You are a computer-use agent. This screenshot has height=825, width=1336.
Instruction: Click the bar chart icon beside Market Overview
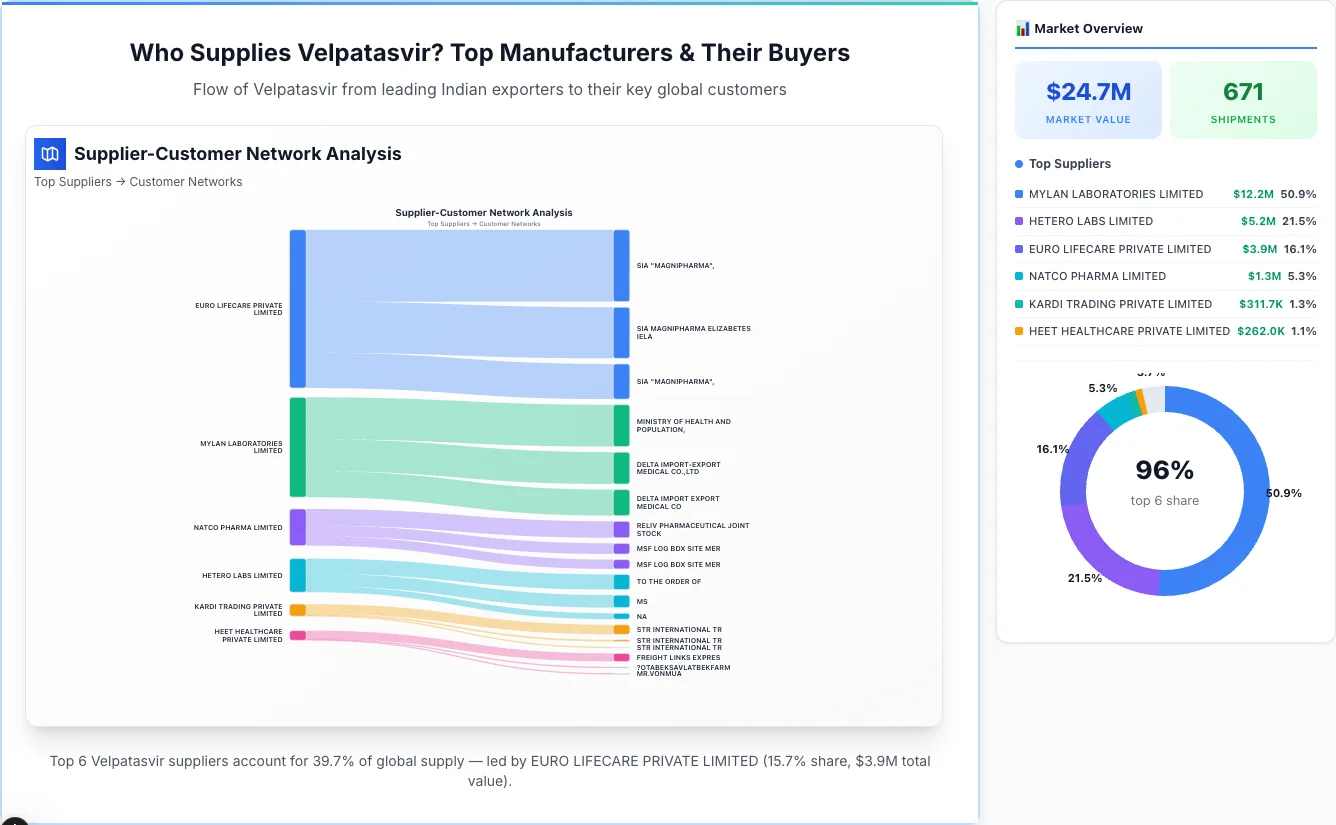pos(1021,28)
